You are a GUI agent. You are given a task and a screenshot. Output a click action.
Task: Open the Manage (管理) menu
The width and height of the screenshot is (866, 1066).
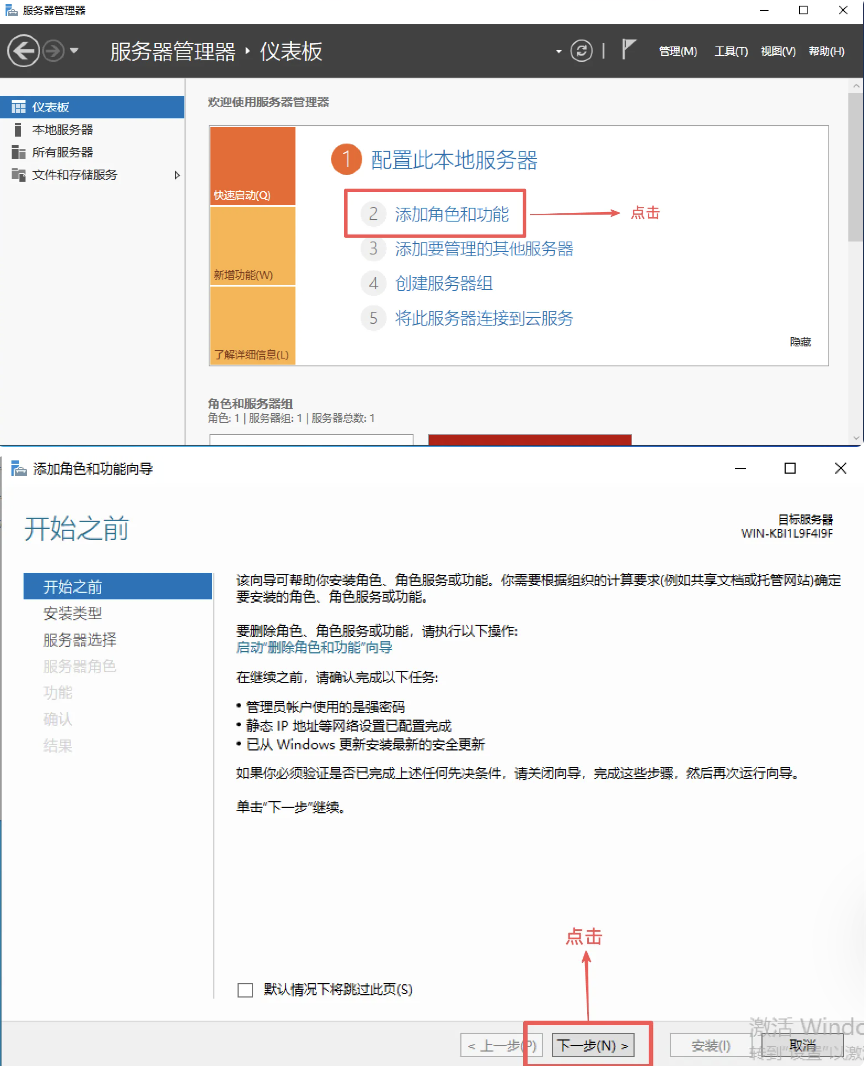(x=677, y=52)
